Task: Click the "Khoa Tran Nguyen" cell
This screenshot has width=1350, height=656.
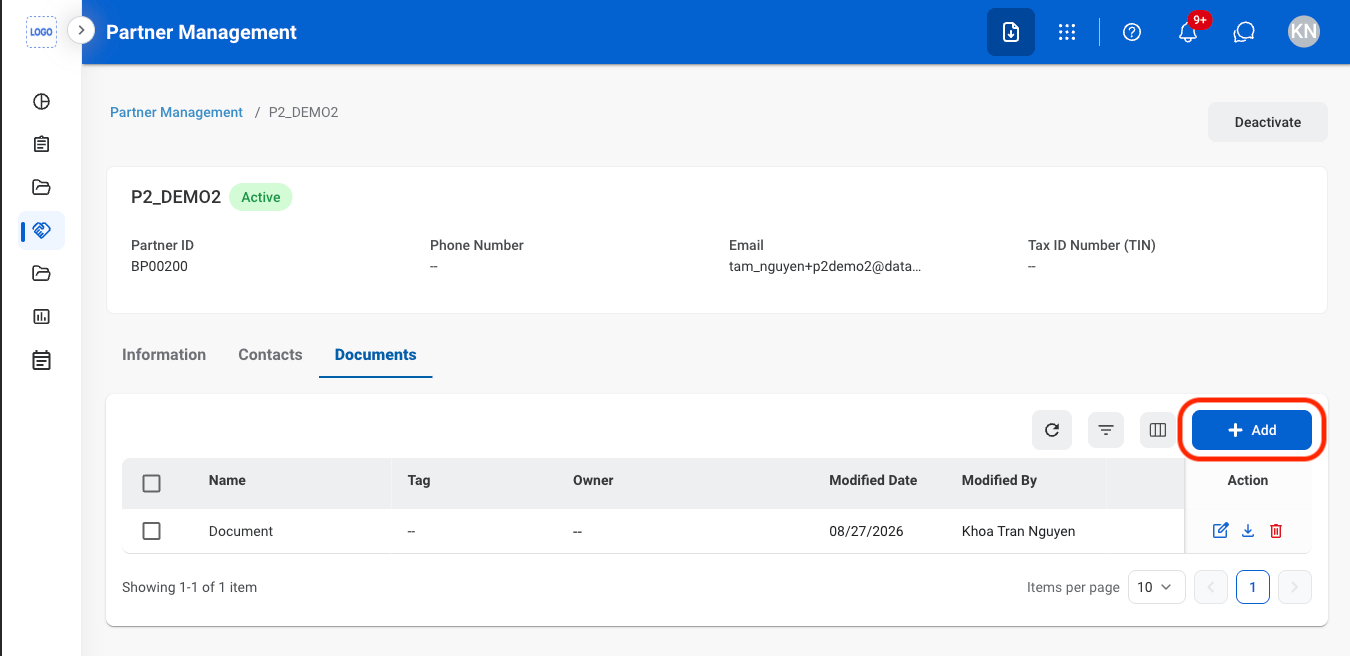Action: [1018, 531]
